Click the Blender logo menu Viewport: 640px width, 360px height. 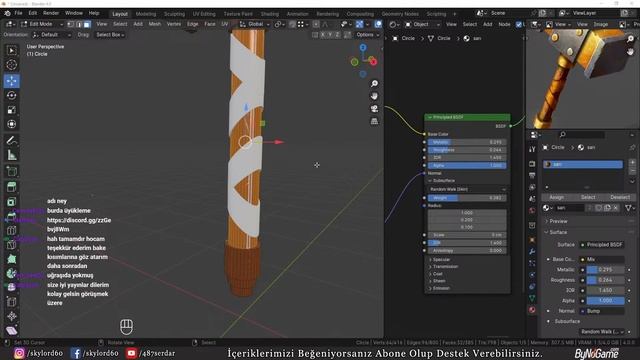click(x=7, y=13)
